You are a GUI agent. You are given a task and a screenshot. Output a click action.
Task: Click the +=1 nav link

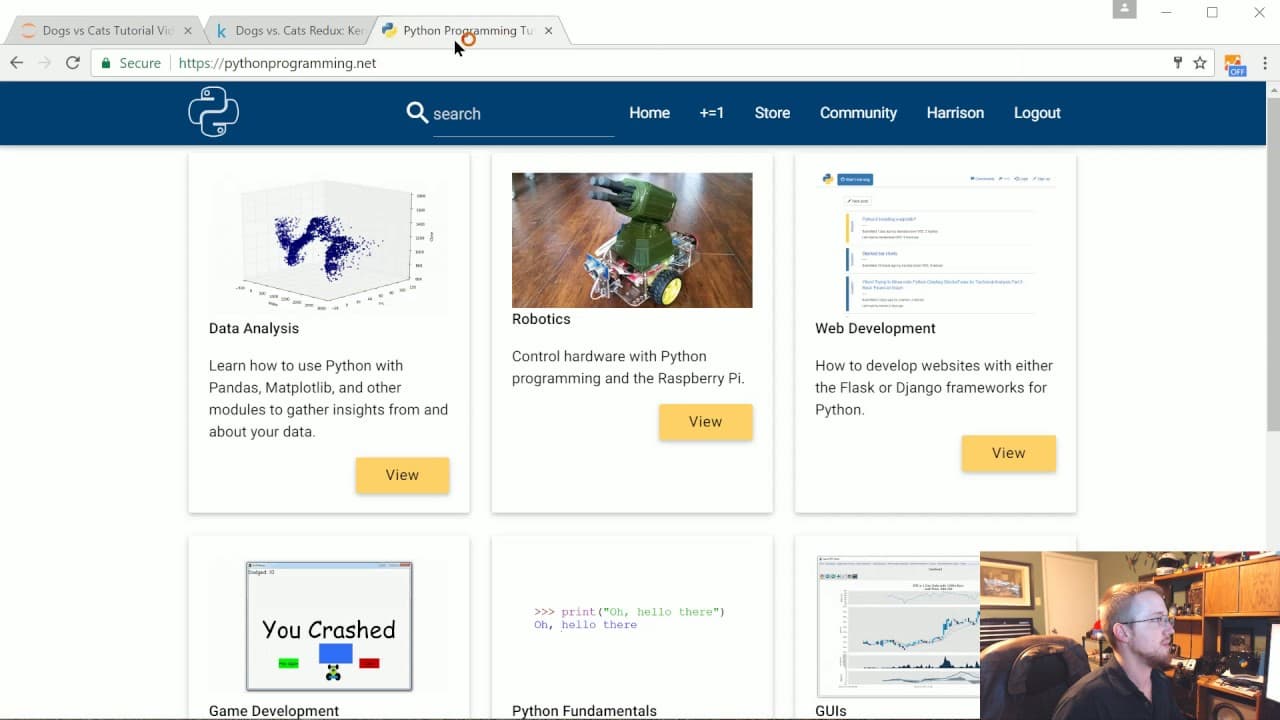pos(712,113)
